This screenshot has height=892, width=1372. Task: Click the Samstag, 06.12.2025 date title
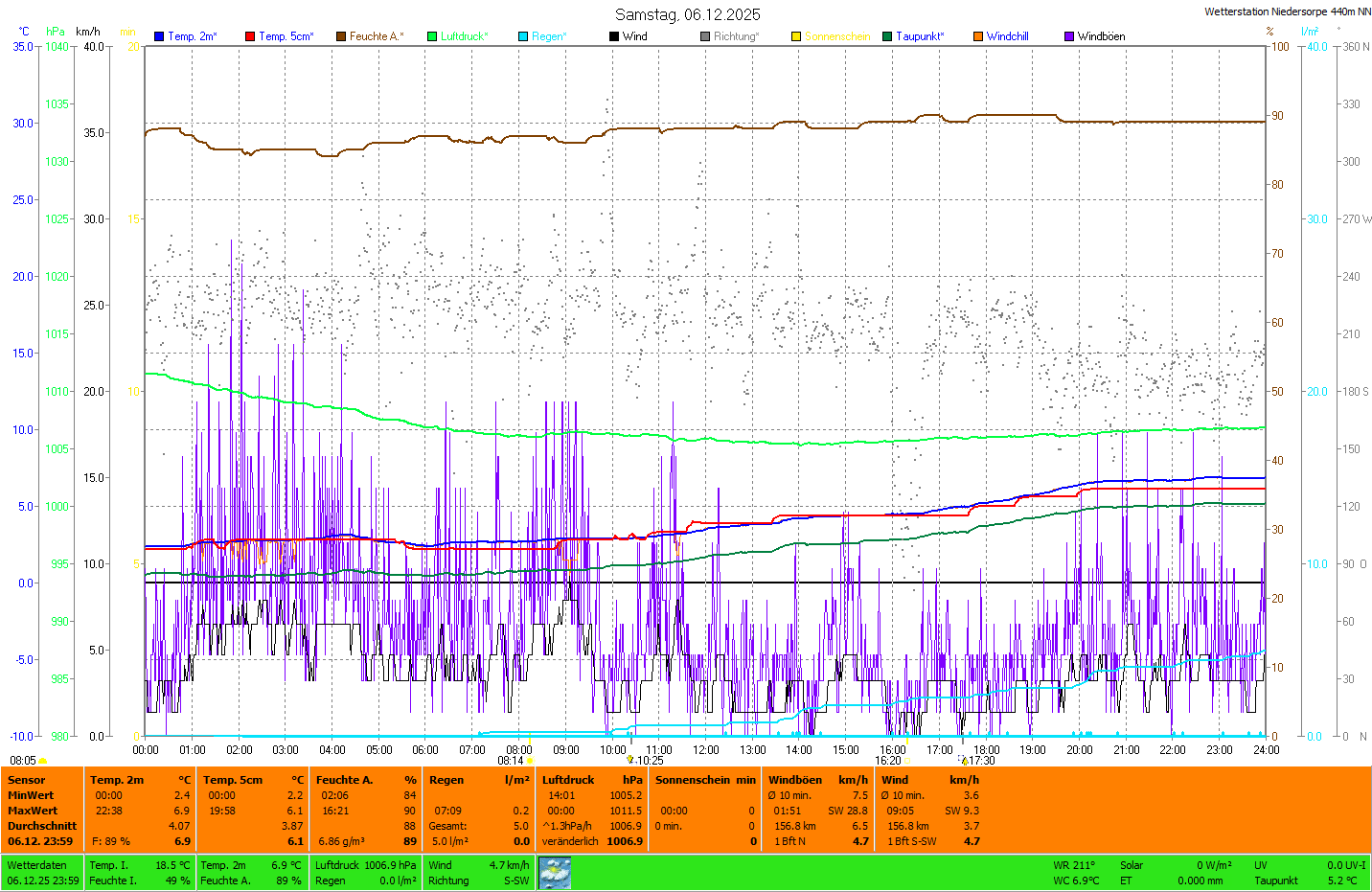687,14
